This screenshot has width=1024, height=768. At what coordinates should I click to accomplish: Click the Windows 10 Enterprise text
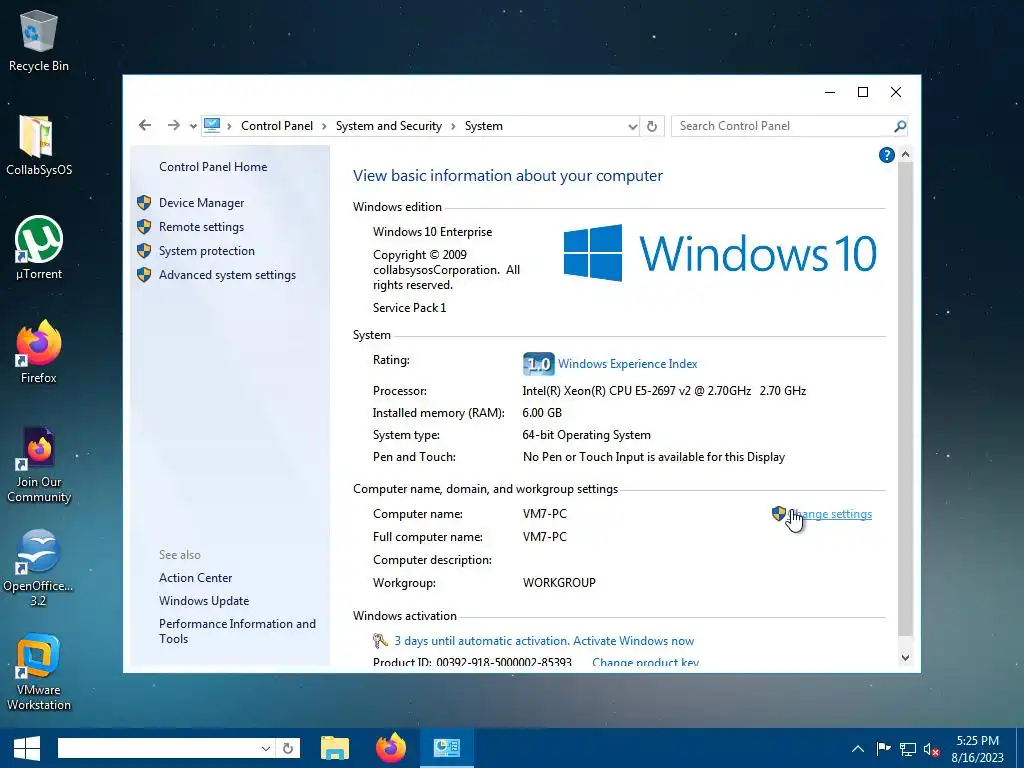432,232
